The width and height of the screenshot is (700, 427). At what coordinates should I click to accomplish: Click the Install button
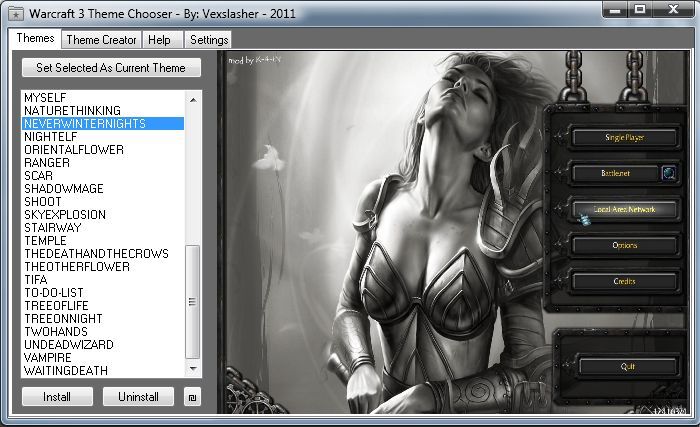(x=57, y=397)
